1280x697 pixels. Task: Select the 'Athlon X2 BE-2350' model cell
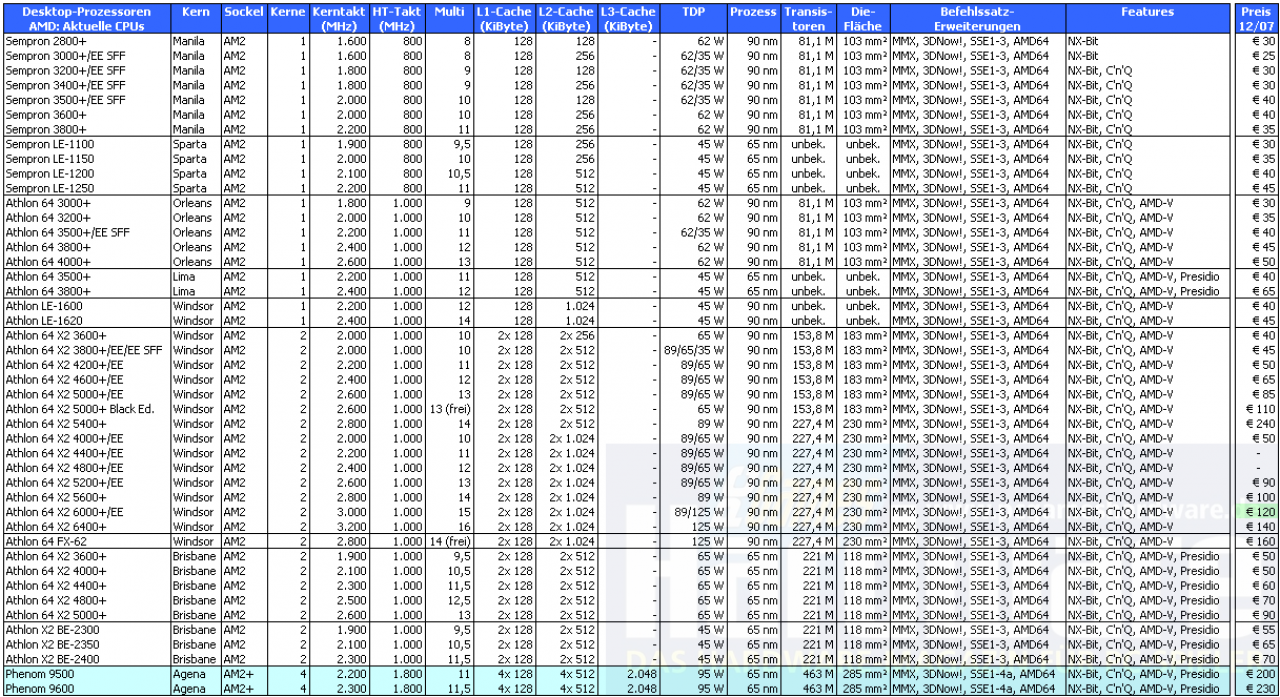[53, 645]
